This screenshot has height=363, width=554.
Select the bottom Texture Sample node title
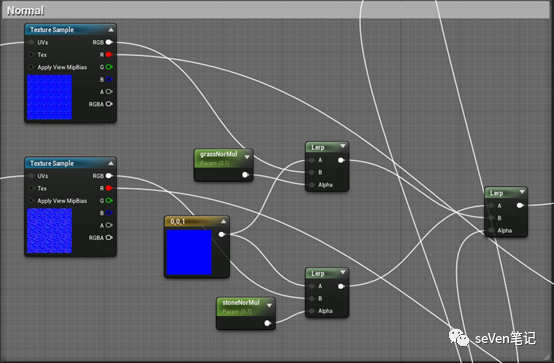tap(52, 163)
